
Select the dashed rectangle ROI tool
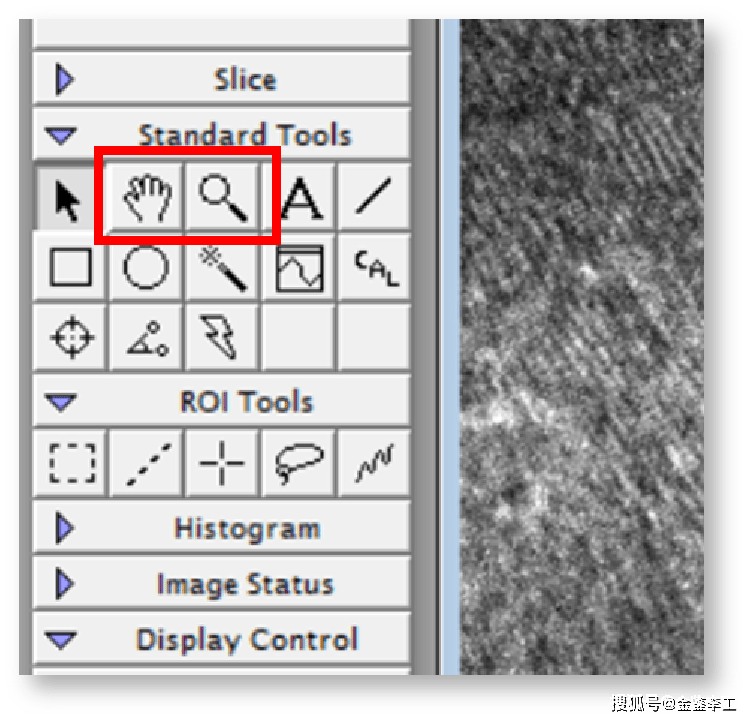pos(71,463)
